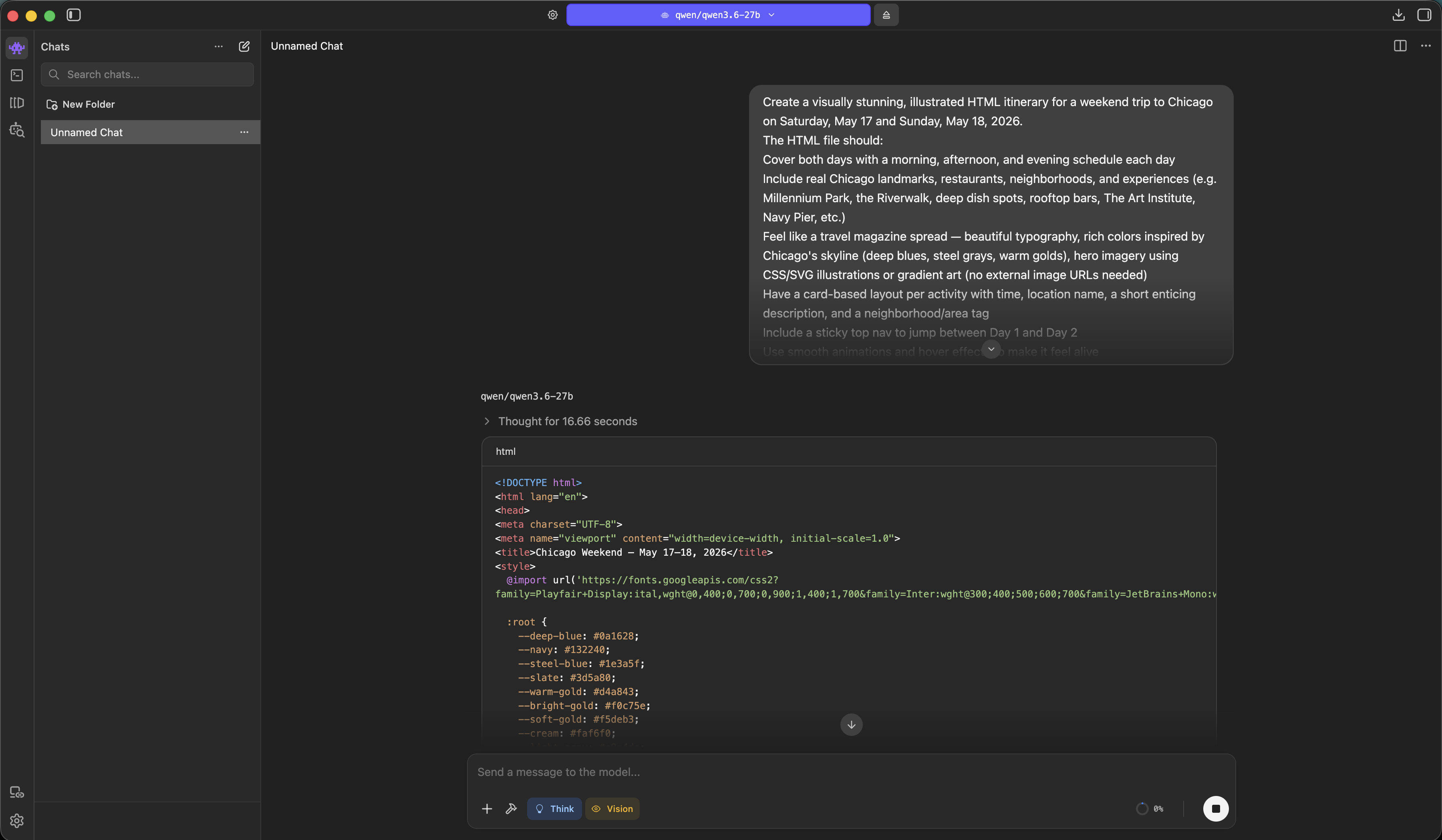This screenshot has height=840, width=1442.
Task: Open the downloads icon in title bar
Action: click(x=1398, y=15)
